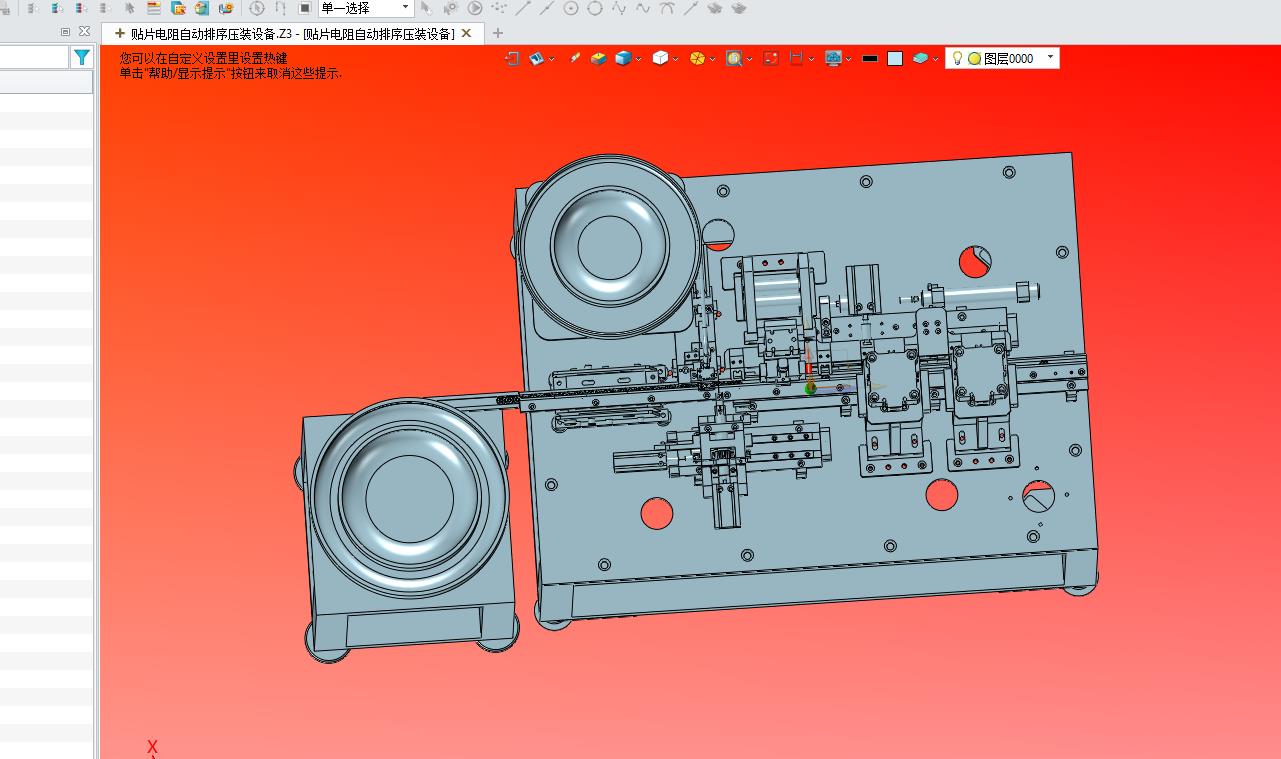Click the striped list icon in top toolbar

[154, 8]
